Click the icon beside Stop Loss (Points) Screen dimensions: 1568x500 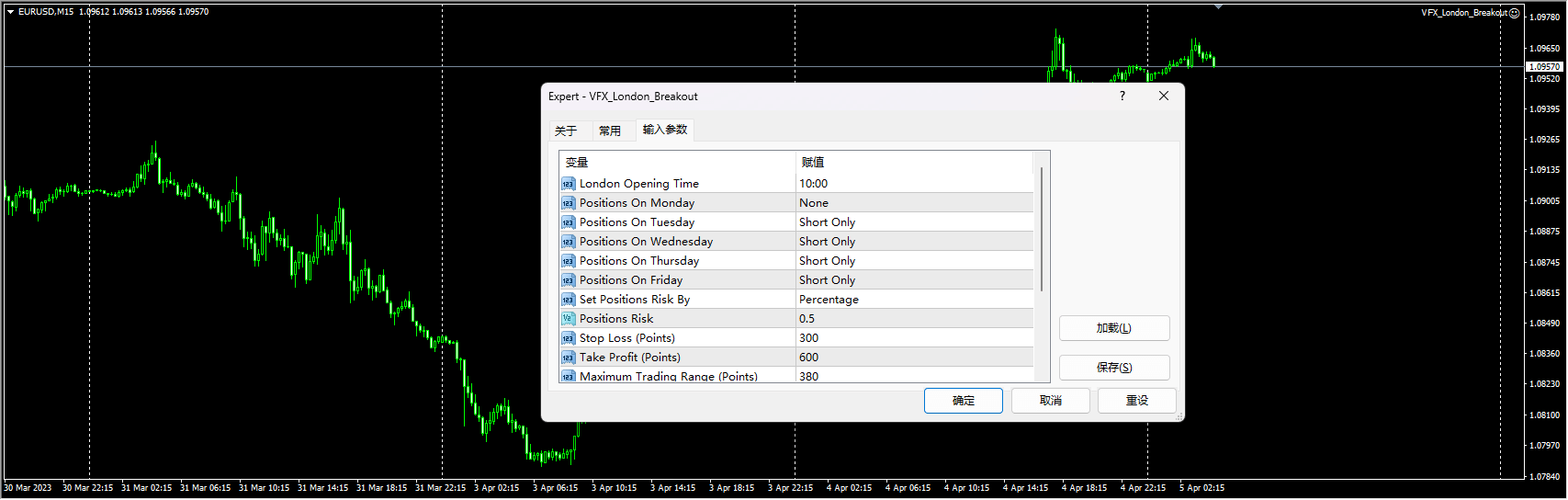pos(568,338)
